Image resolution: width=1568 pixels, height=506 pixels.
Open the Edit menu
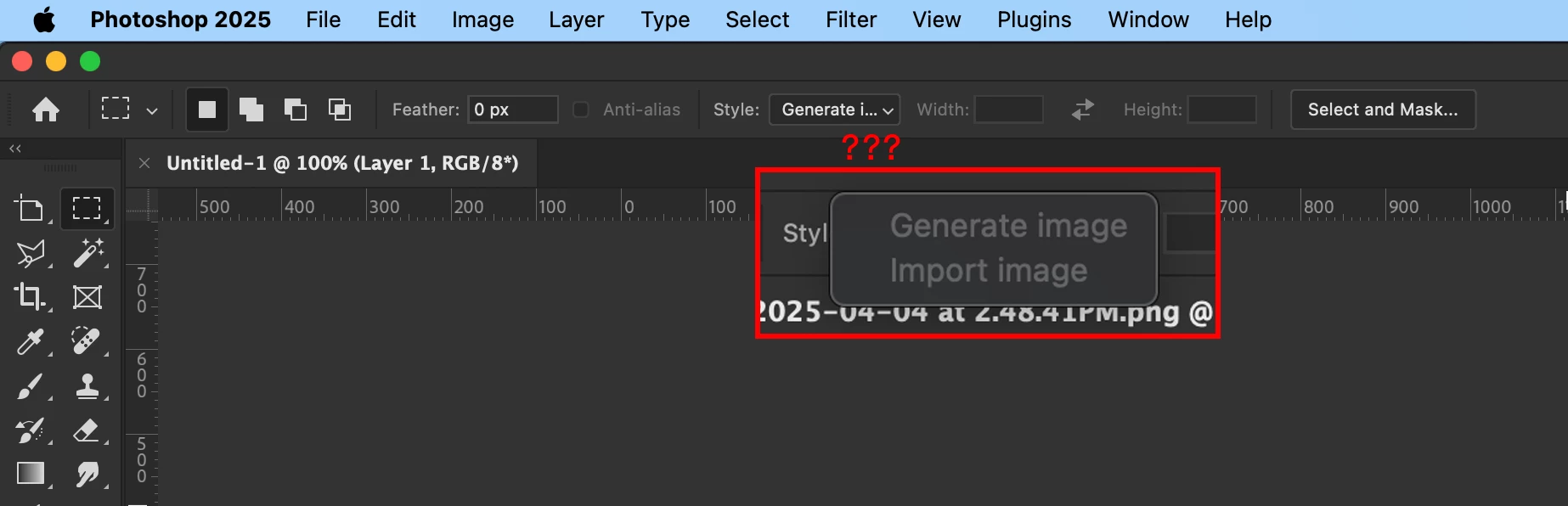(x=397, y=20)
